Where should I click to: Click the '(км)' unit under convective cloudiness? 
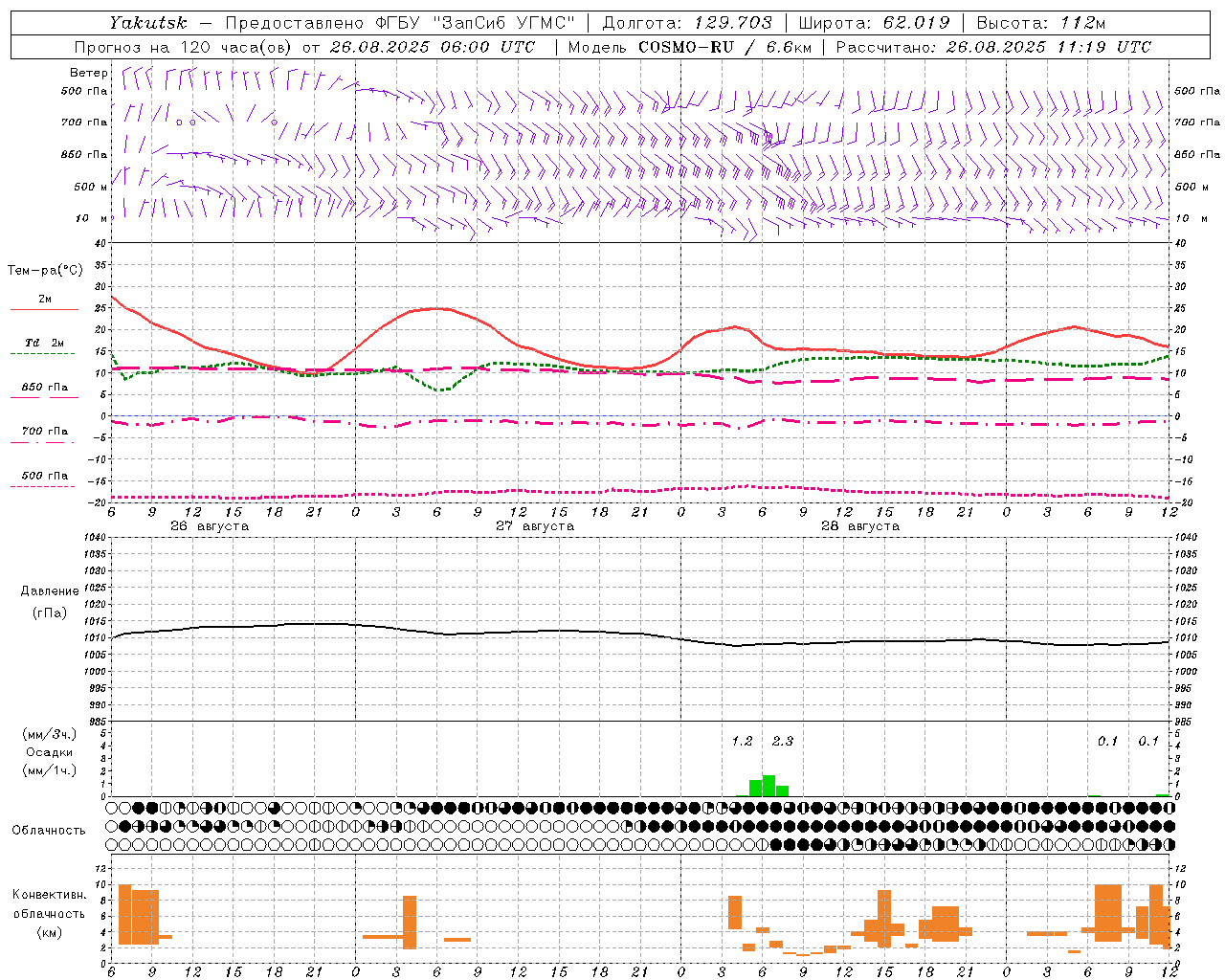tap(50, 932)
